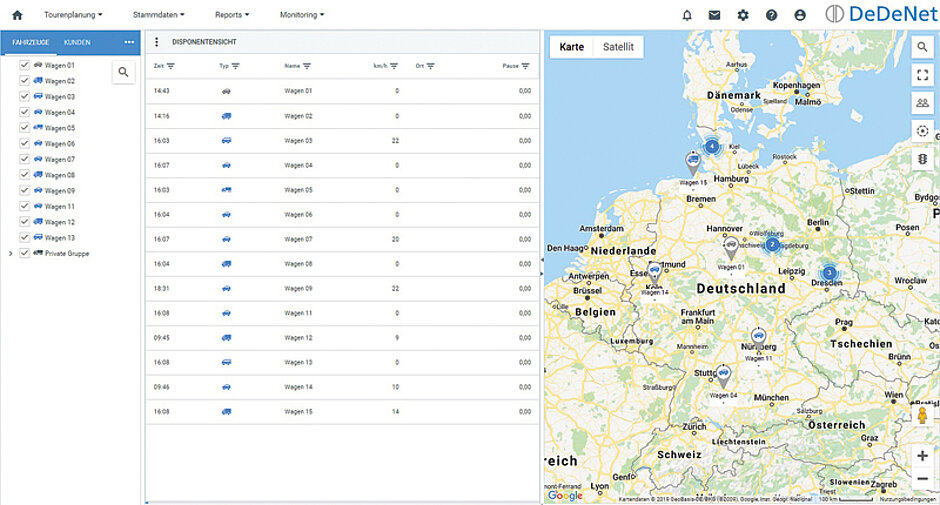940x505 pixels.
Task: Toggle the Wagen 13 checkbox
Action: pyautogui.click(x=25, y=238)
